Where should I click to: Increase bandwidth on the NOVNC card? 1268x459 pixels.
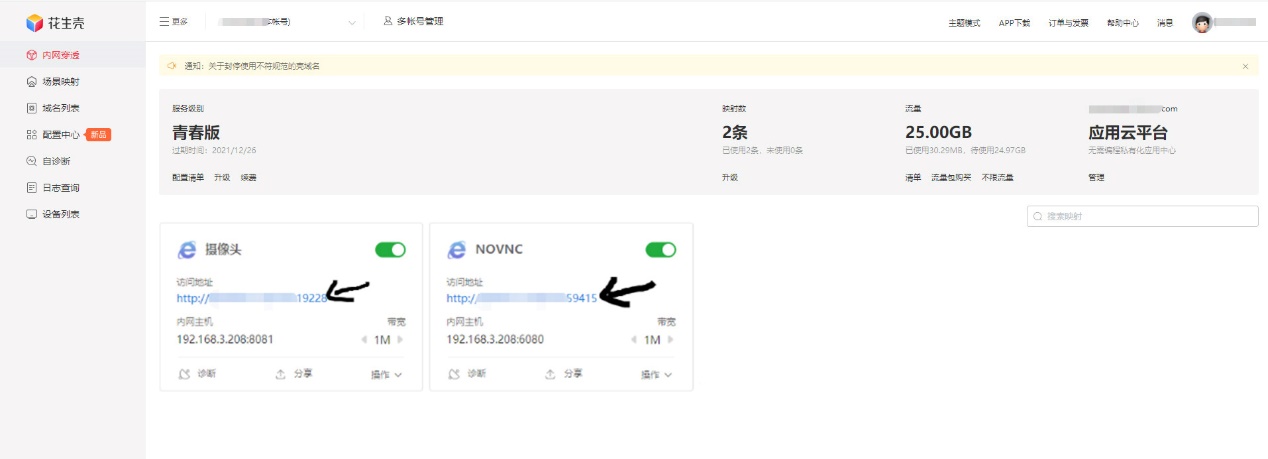click(x=672, y=340)
